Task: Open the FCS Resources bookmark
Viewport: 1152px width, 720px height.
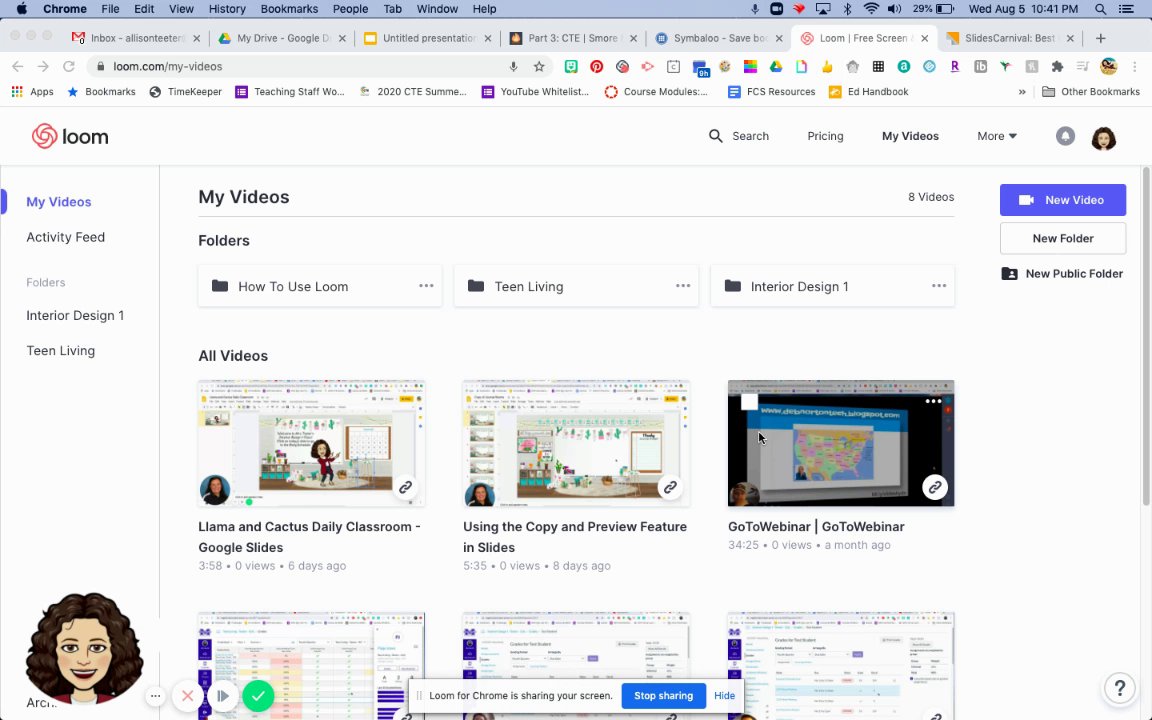Action: click(771, 92)
